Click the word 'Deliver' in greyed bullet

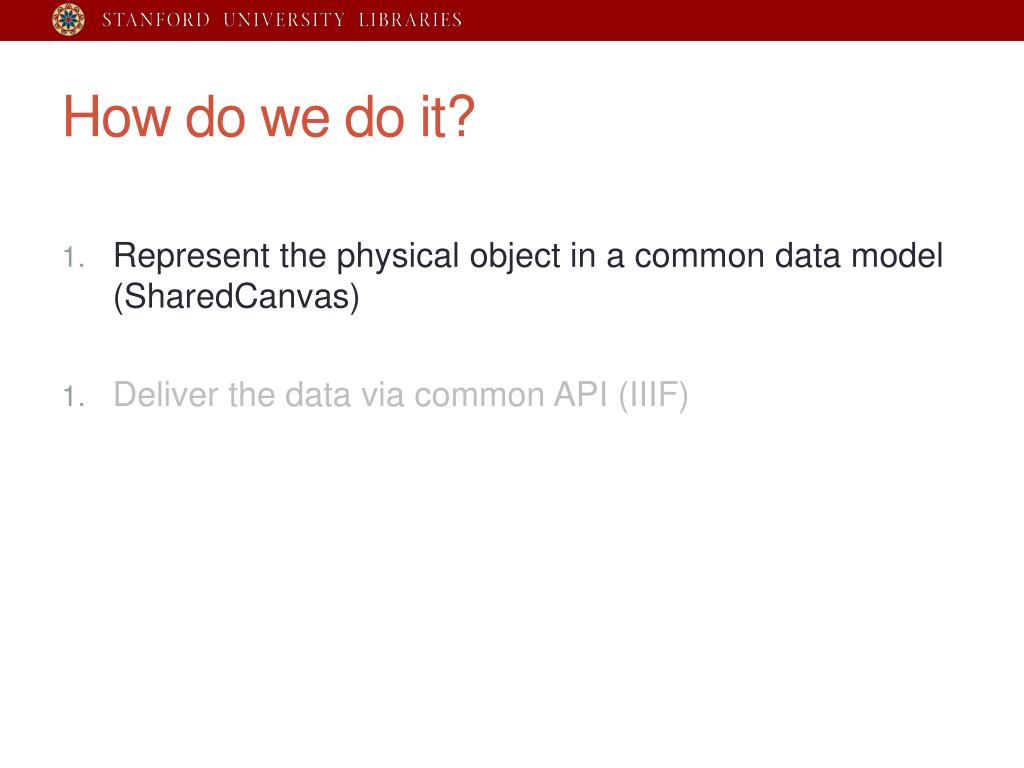click(166, 394)
